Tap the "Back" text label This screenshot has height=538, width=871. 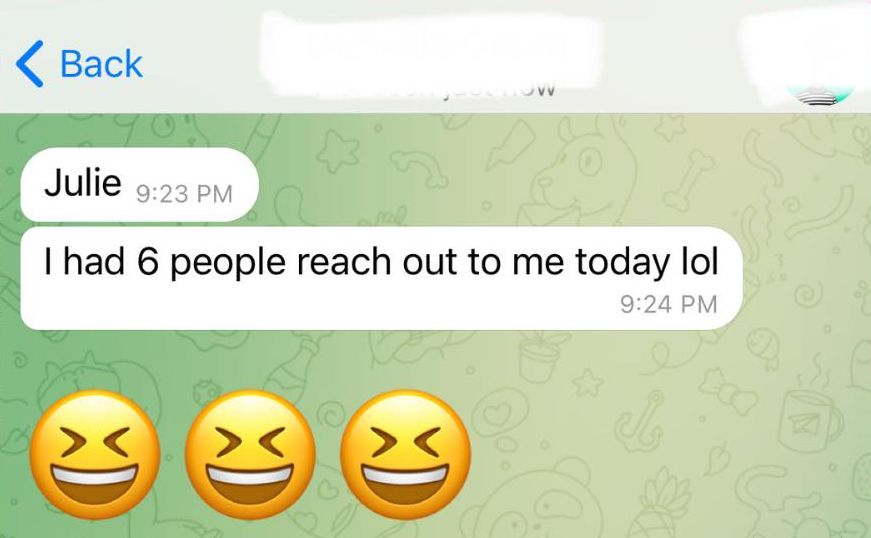pos(101,64)
